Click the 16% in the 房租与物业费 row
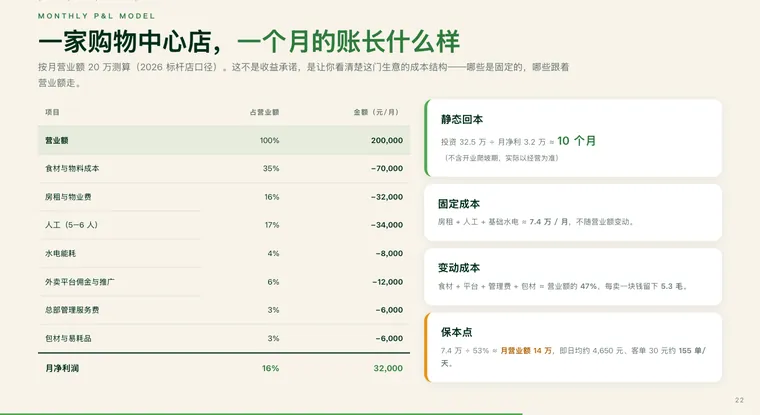The width and height of the screenshot is (760, 415). [x=271, y=197]
